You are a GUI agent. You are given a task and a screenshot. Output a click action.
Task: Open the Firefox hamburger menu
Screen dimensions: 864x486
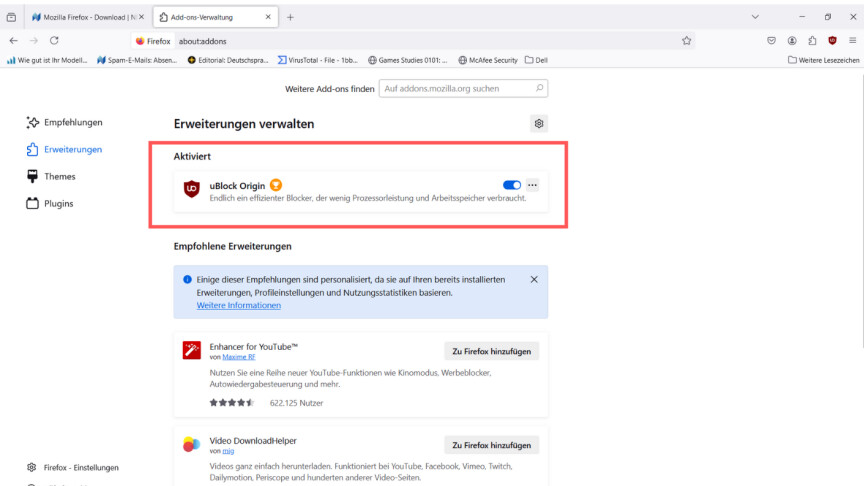pyautogui.click(x=852, y=41)
